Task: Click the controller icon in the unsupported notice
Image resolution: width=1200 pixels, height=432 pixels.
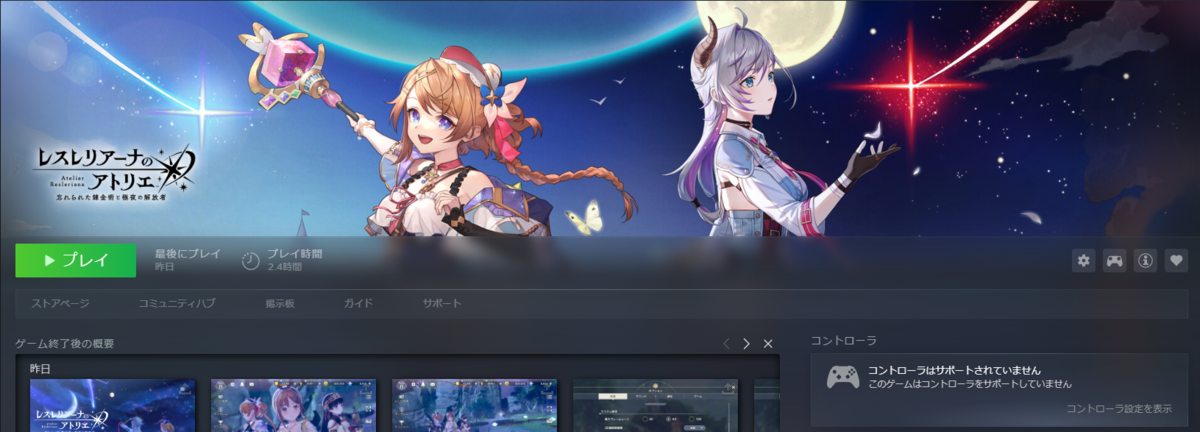Action: pyautogui.click(x=842, y=377)
